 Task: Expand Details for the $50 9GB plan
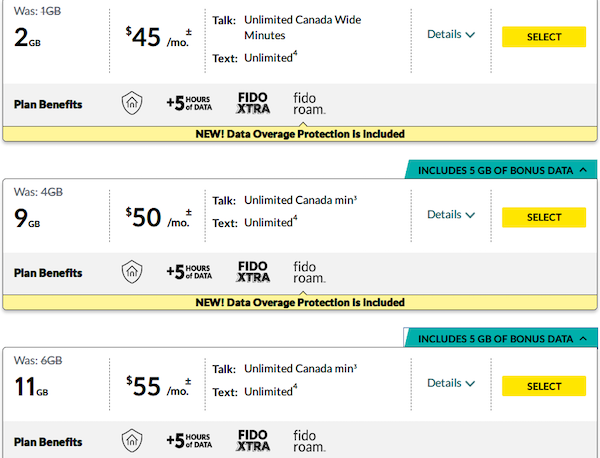pyautogui.click(x=451, y=215)
